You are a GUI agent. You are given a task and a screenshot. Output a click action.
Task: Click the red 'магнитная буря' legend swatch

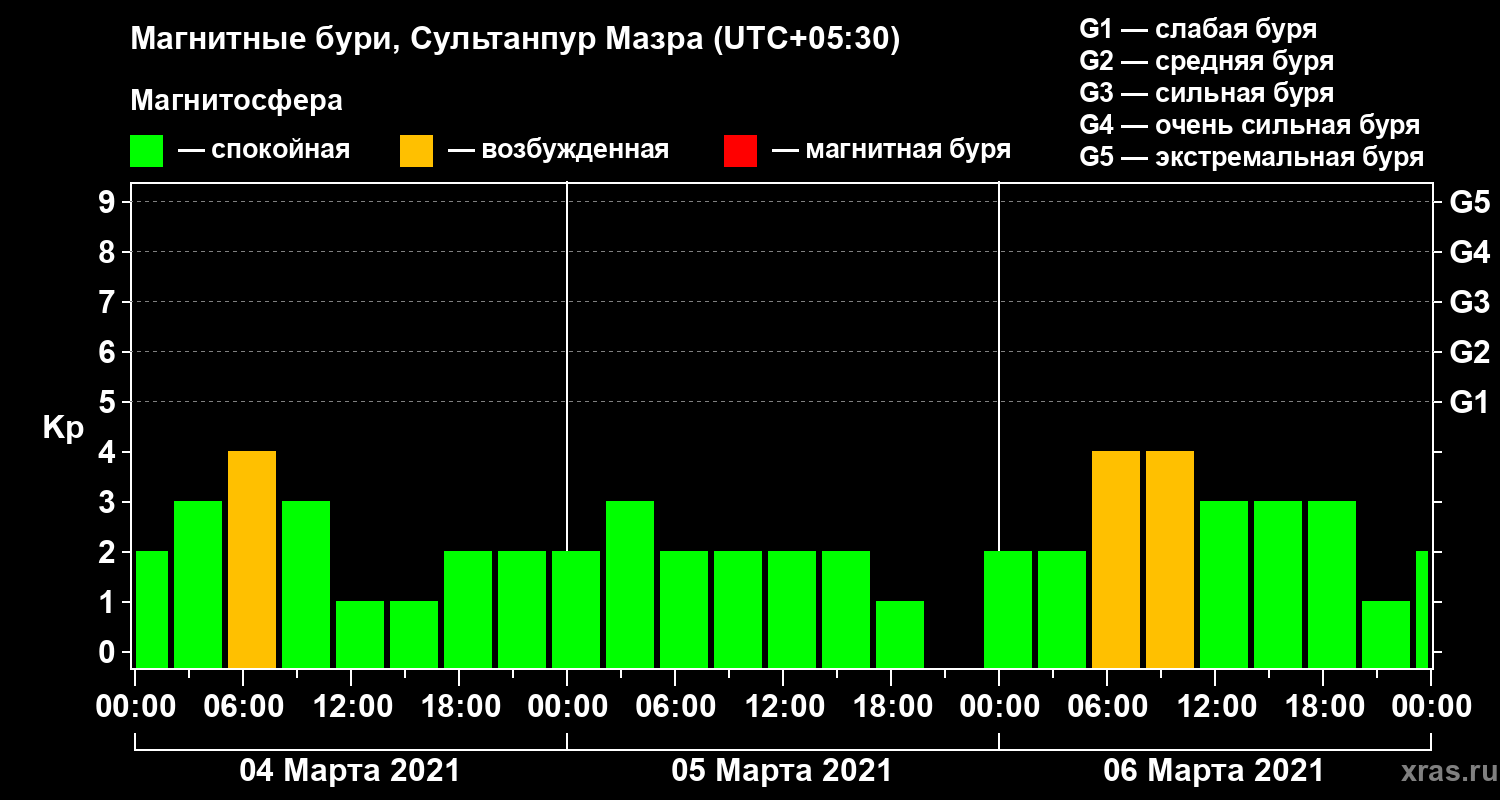point(741,151)
